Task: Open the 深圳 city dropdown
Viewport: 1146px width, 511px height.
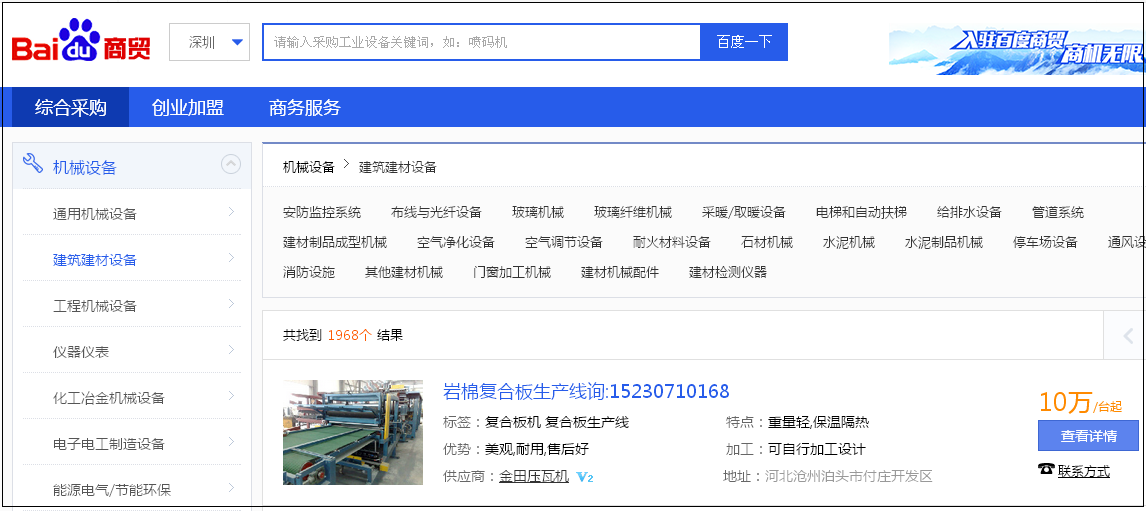Action: coord(210,42)
